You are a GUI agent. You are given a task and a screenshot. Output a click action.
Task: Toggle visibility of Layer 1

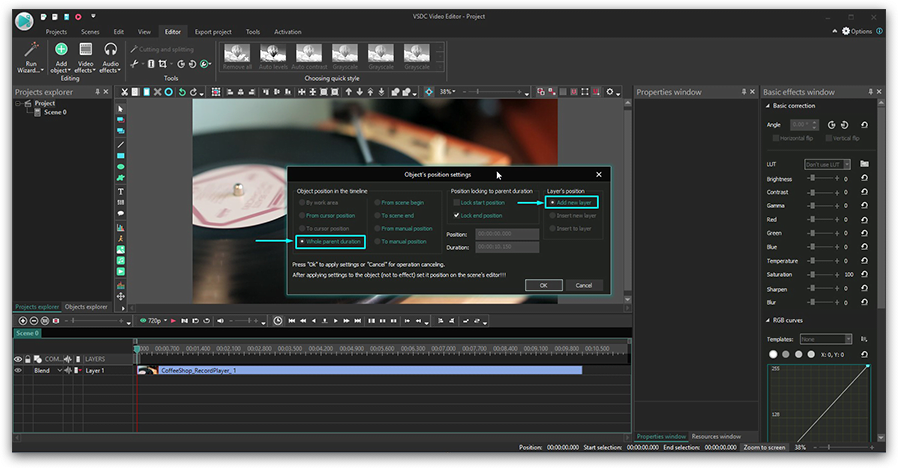click(x=18, y=370)
